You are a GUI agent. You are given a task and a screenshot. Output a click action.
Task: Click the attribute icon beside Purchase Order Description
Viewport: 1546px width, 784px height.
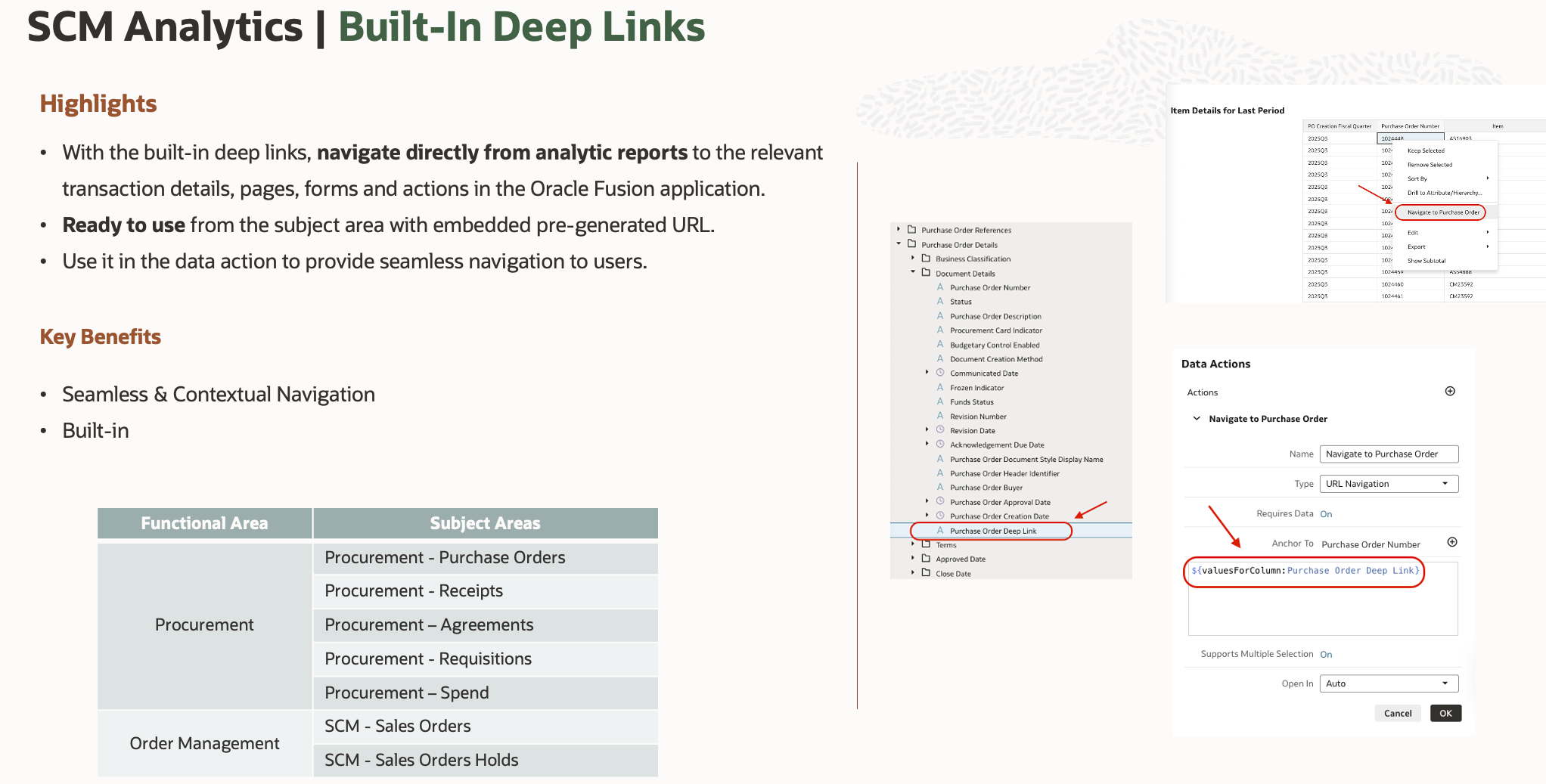tap(940, 315)
